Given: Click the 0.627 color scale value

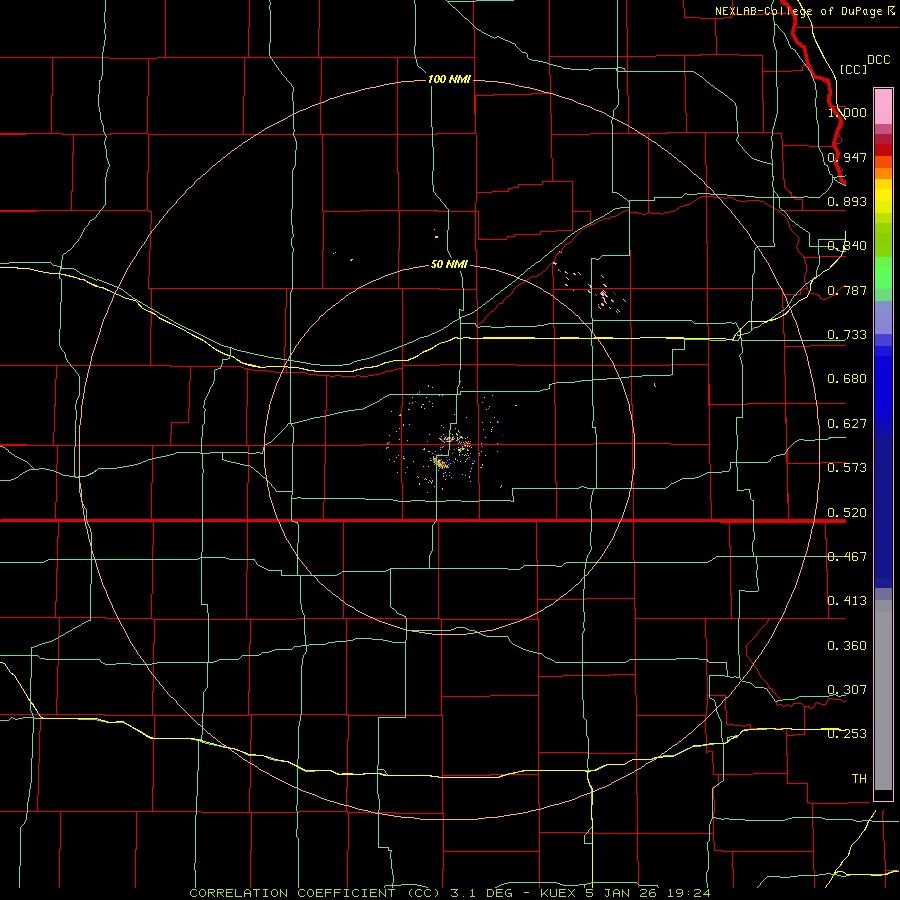Looking at the screenshot, I should (x=847, y=424).
